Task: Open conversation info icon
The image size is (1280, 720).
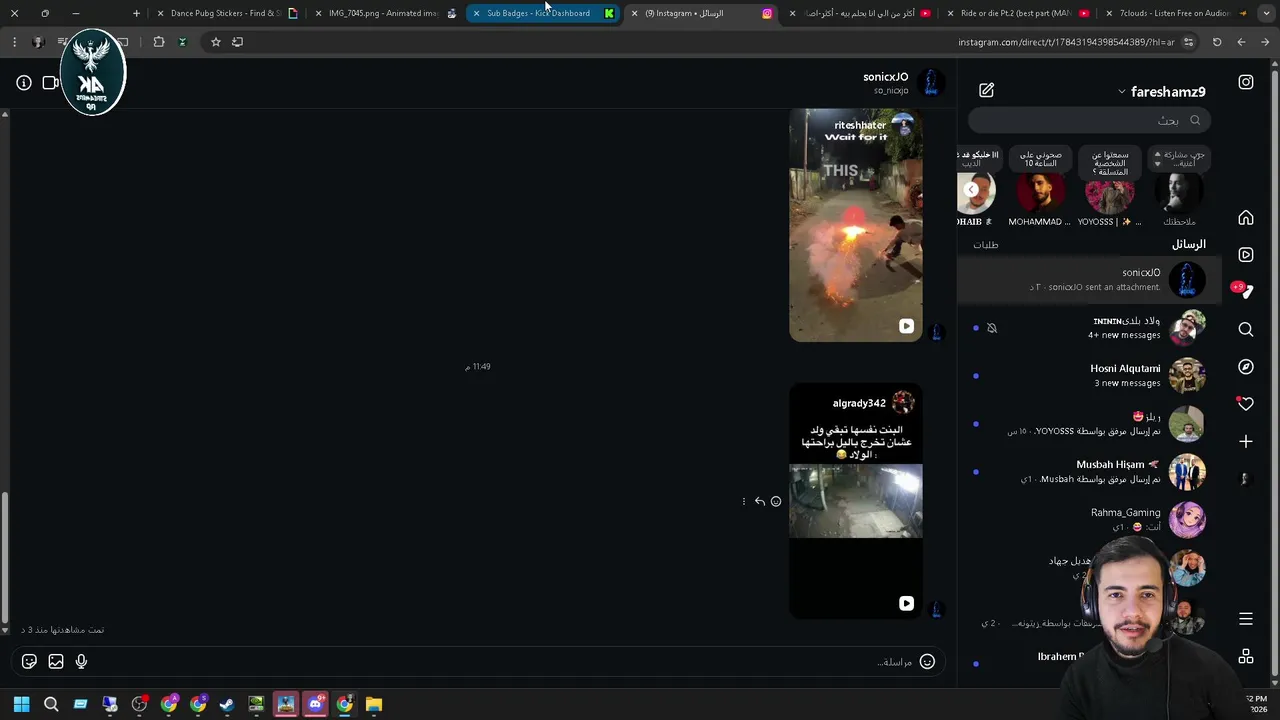Action: 24,83
